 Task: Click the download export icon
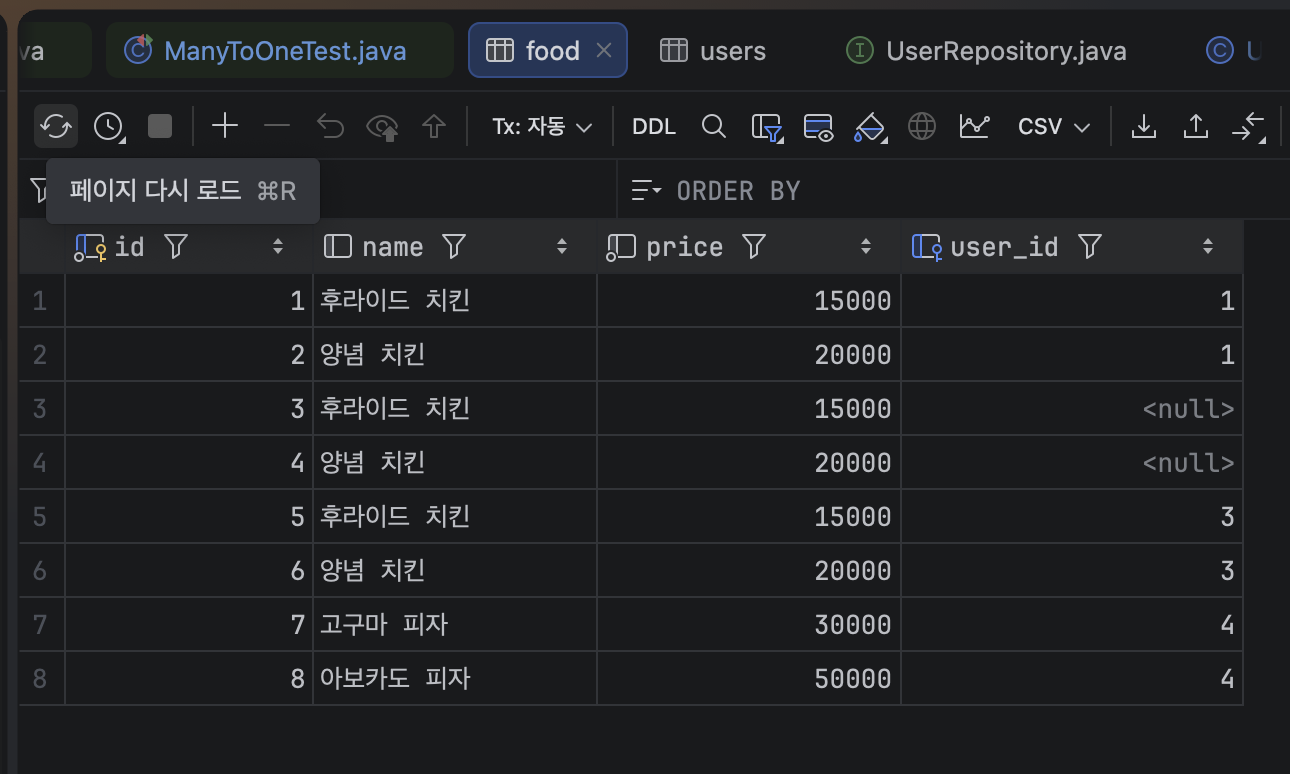1143,126
